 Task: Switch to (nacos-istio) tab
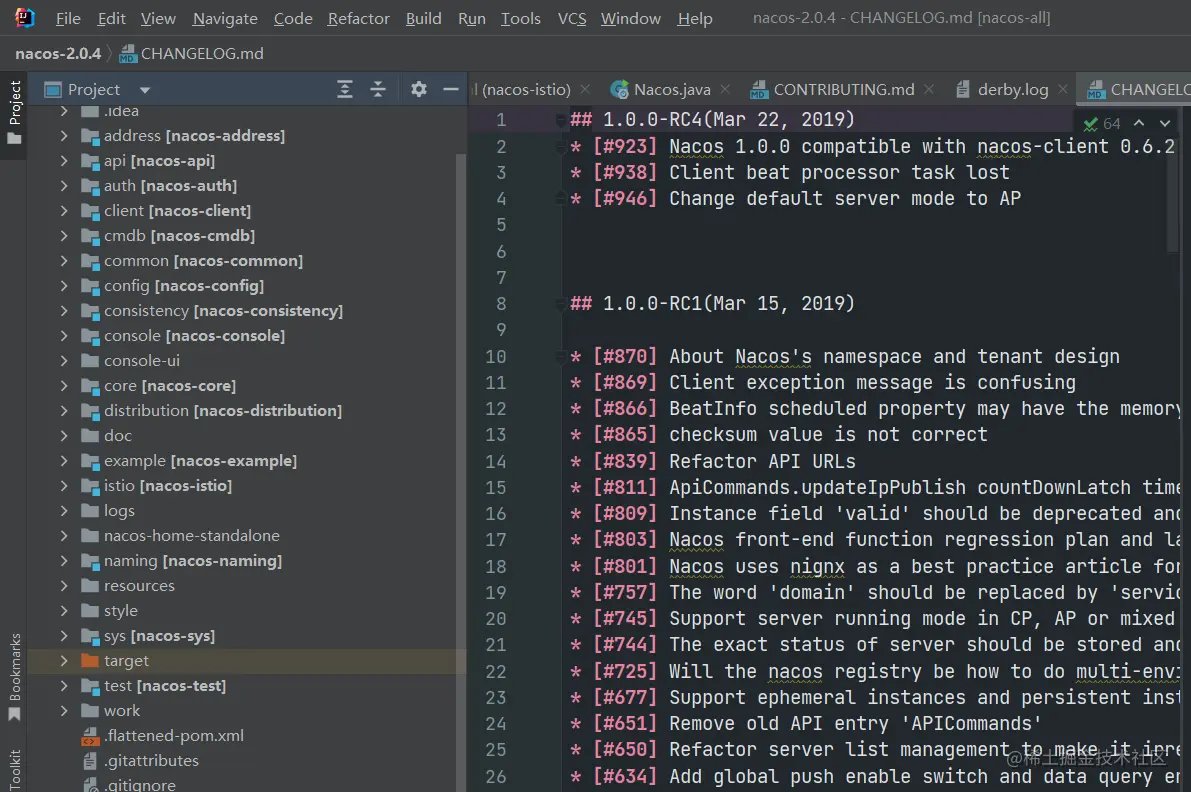point(524,90)
